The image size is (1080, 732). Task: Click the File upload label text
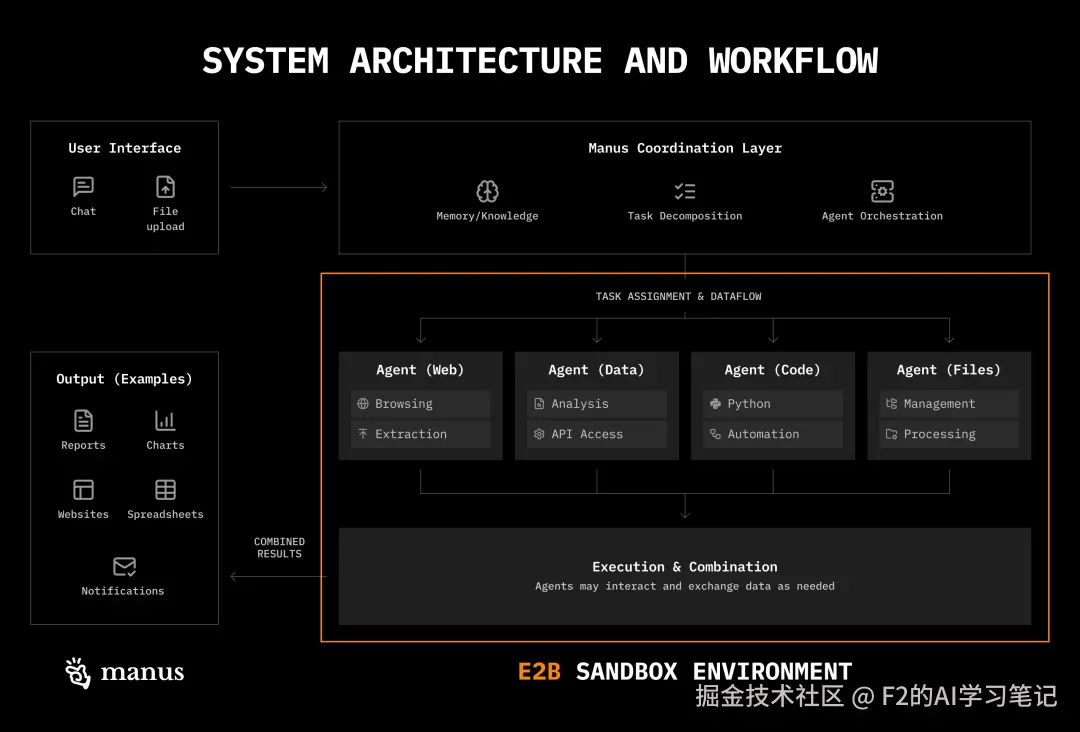pyautogui.click(x=165, y=219)
